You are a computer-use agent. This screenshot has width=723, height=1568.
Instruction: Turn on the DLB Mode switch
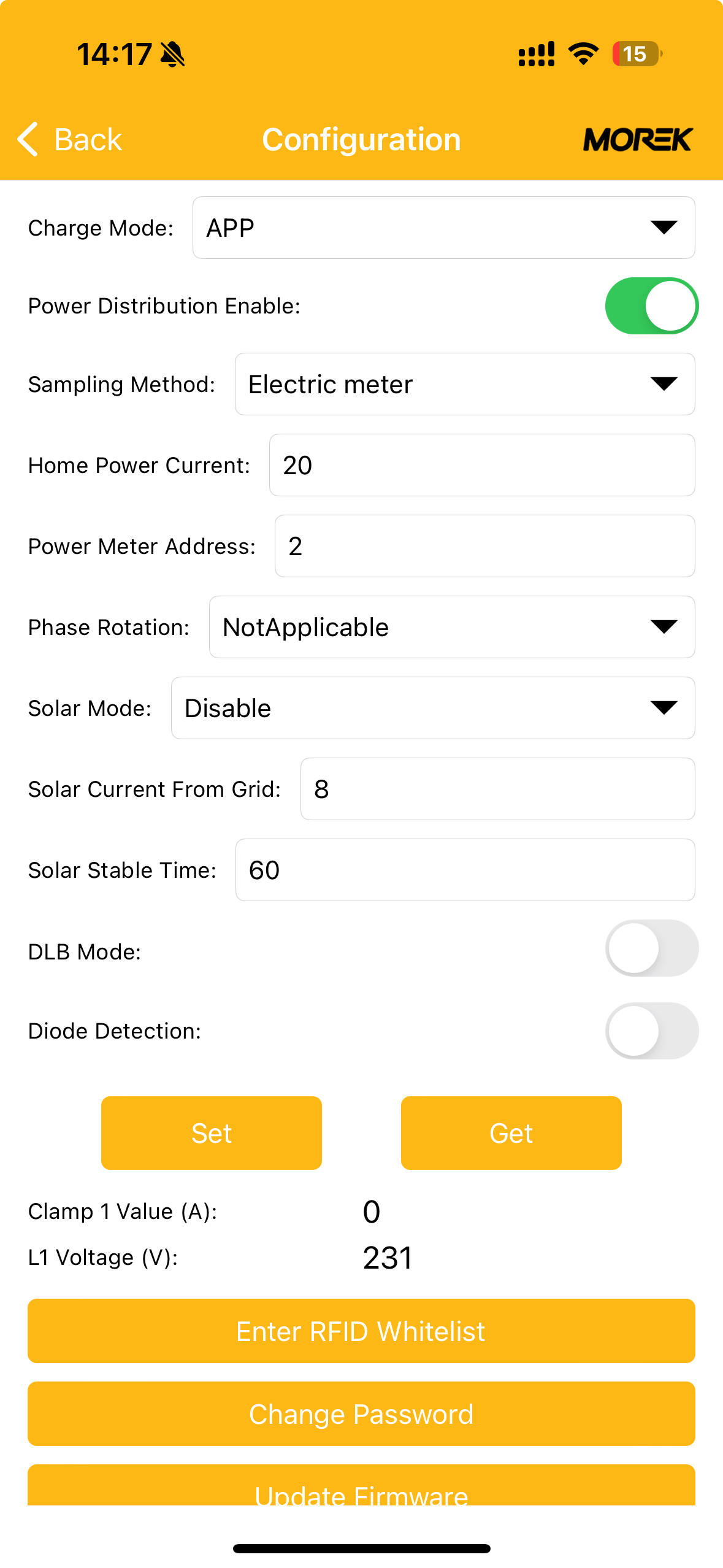tap(651, 948)
